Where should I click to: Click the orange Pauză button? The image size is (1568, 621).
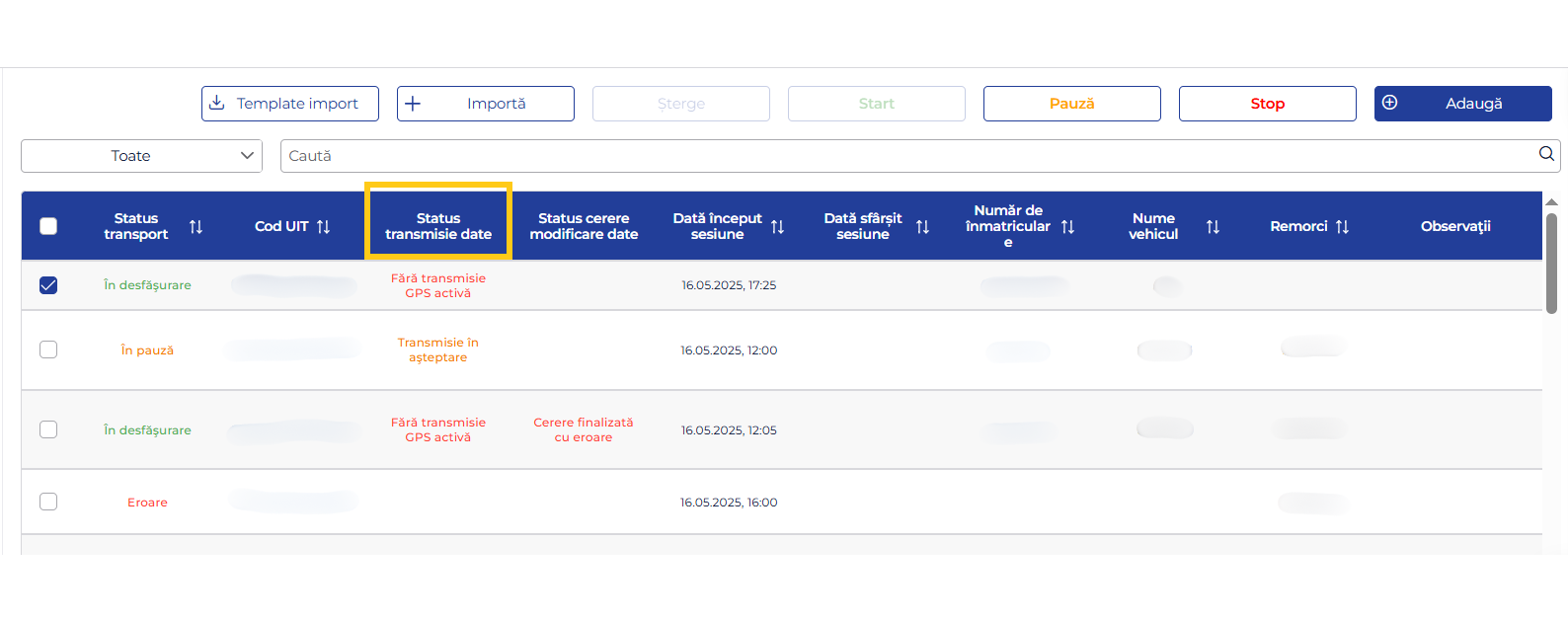[x=1071, y=104]
